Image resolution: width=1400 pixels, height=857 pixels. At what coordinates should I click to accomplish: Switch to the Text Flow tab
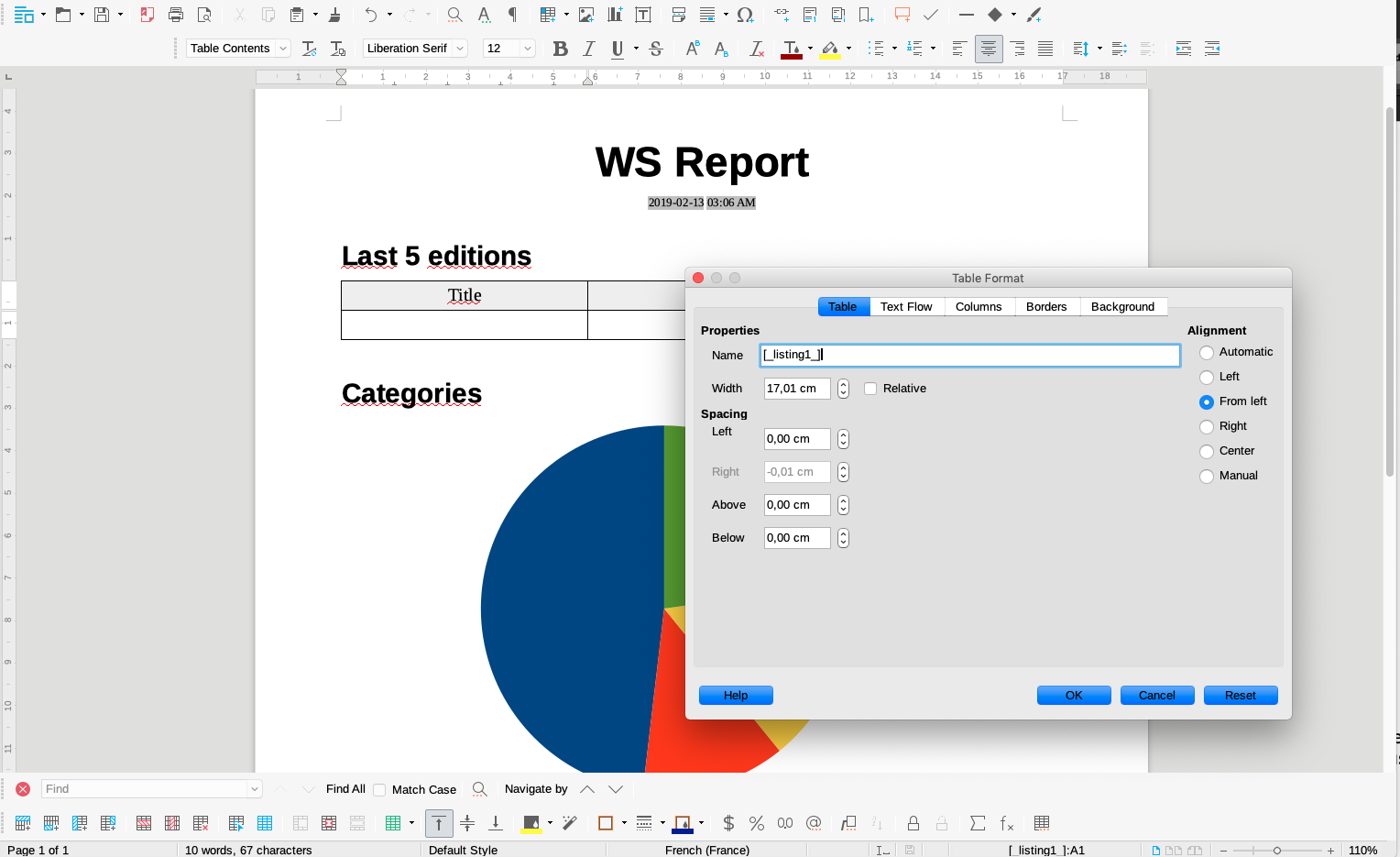click(x=906, y=307)
